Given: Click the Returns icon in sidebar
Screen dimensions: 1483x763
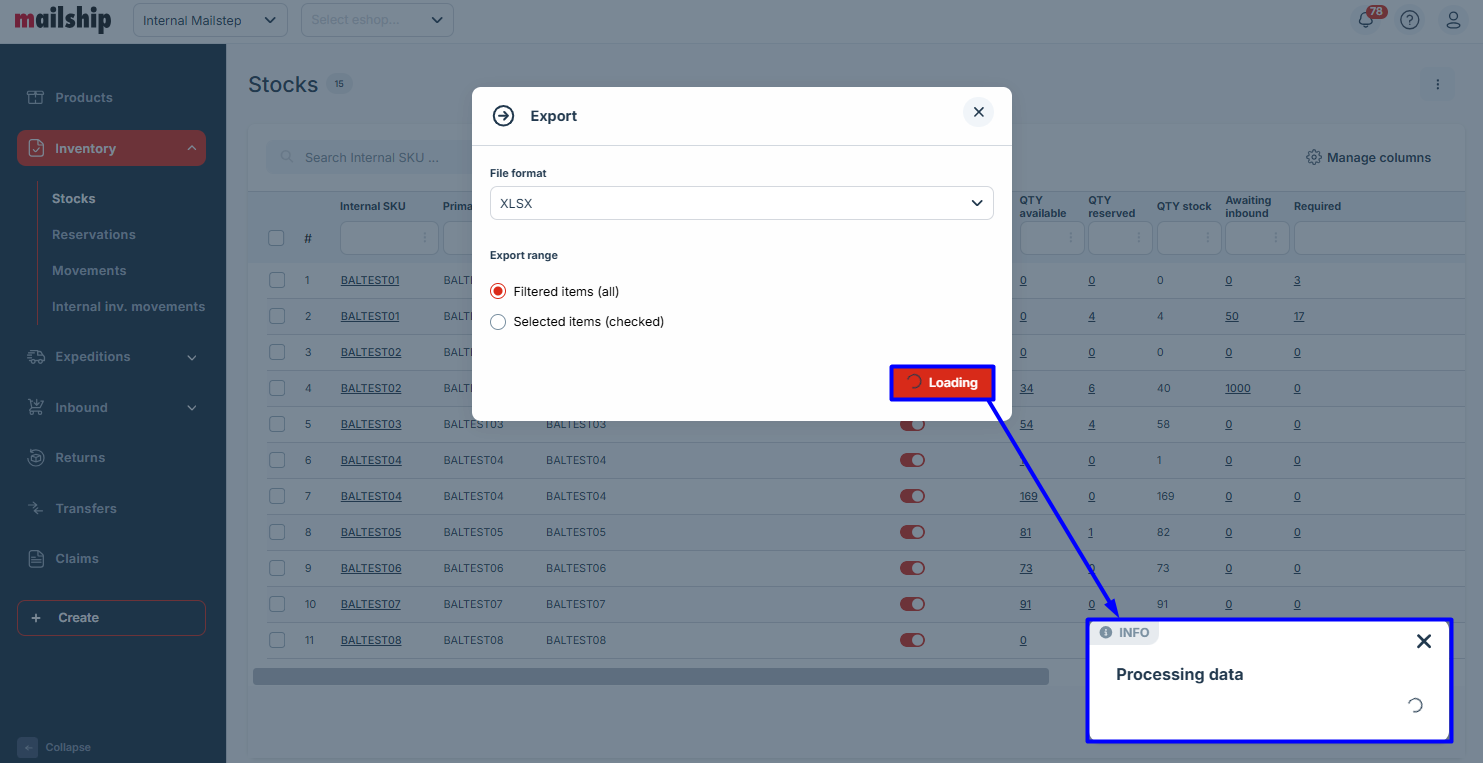Looking at the screenshot, I should coord(36,458).
